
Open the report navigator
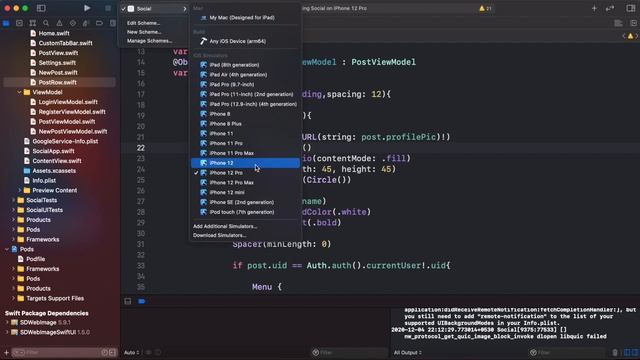click(113, 23)
